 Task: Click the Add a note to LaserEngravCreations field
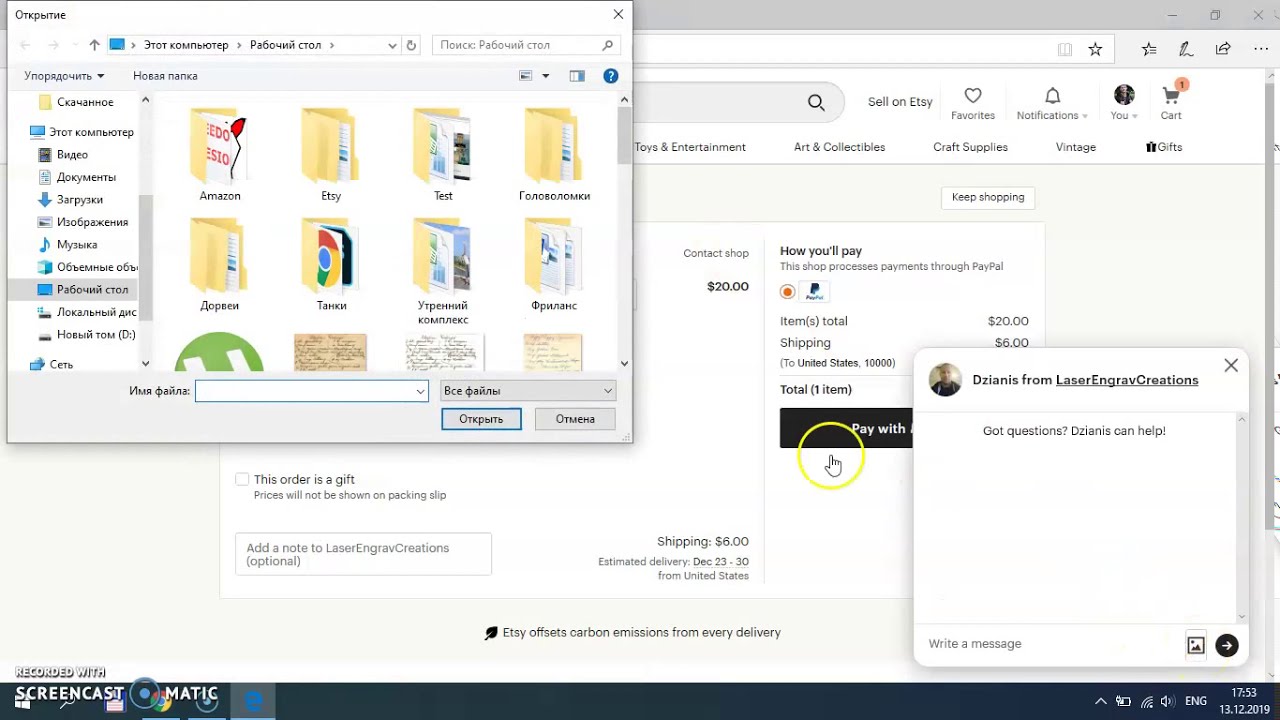coord(363,554)
